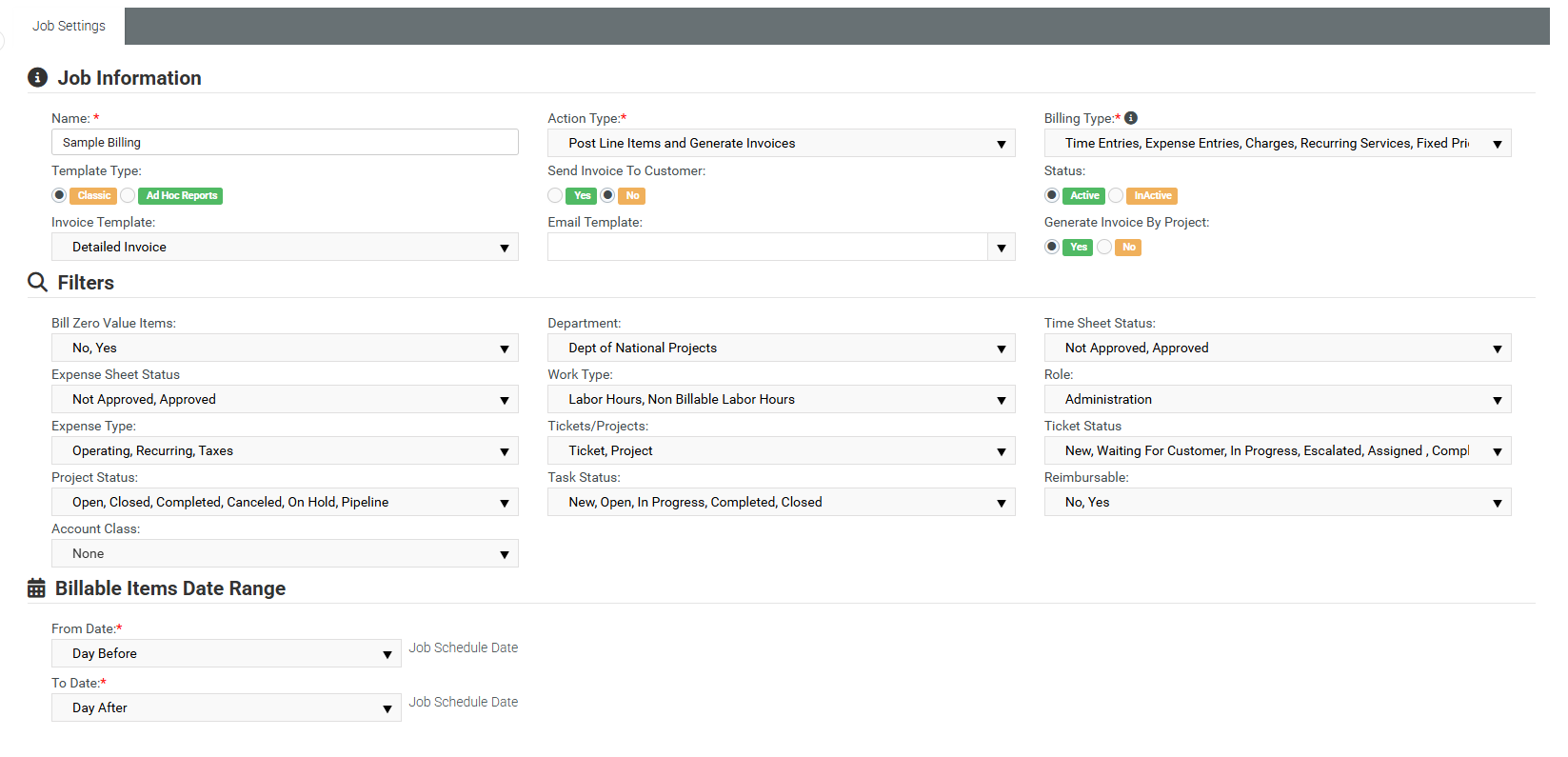The width and height of the screenshot is (1568, 757).
Task: Set Send Invoice To Customer to No
Action: pyautogui.click(x=607, y=195)
